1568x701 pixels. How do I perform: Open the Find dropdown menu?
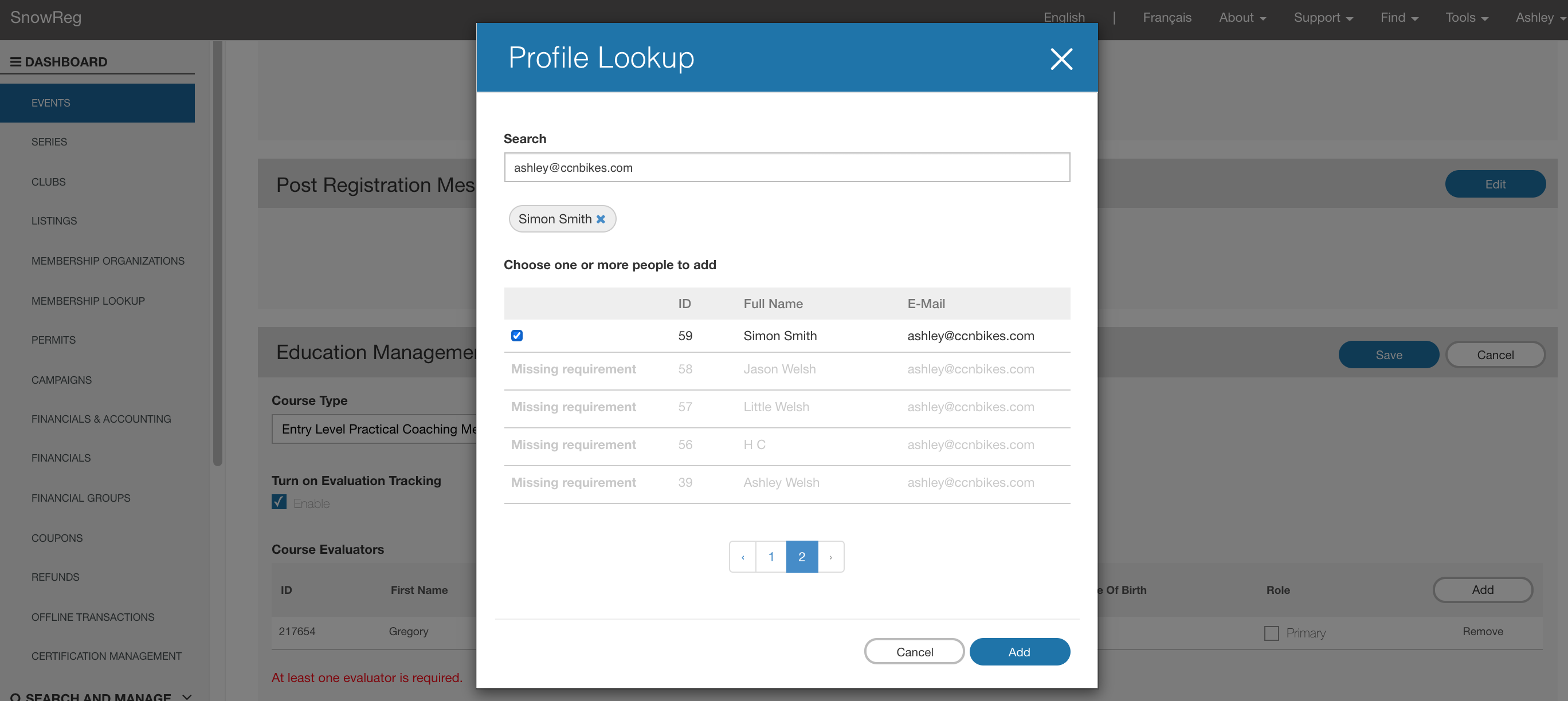click(x=1399, y=18)
